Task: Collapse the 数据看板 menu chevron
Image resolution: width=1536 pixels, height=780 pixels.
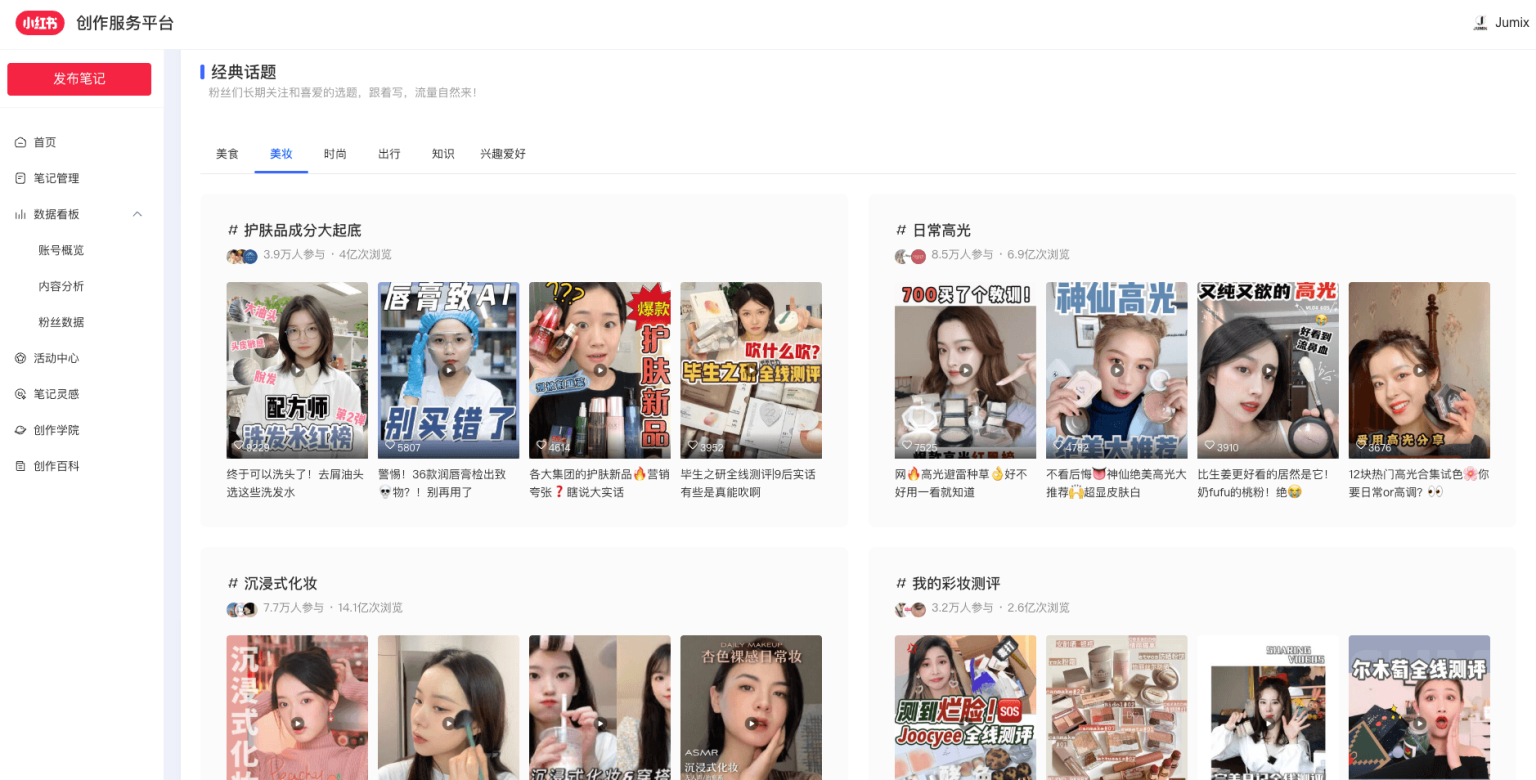Action: pos(138,214)
